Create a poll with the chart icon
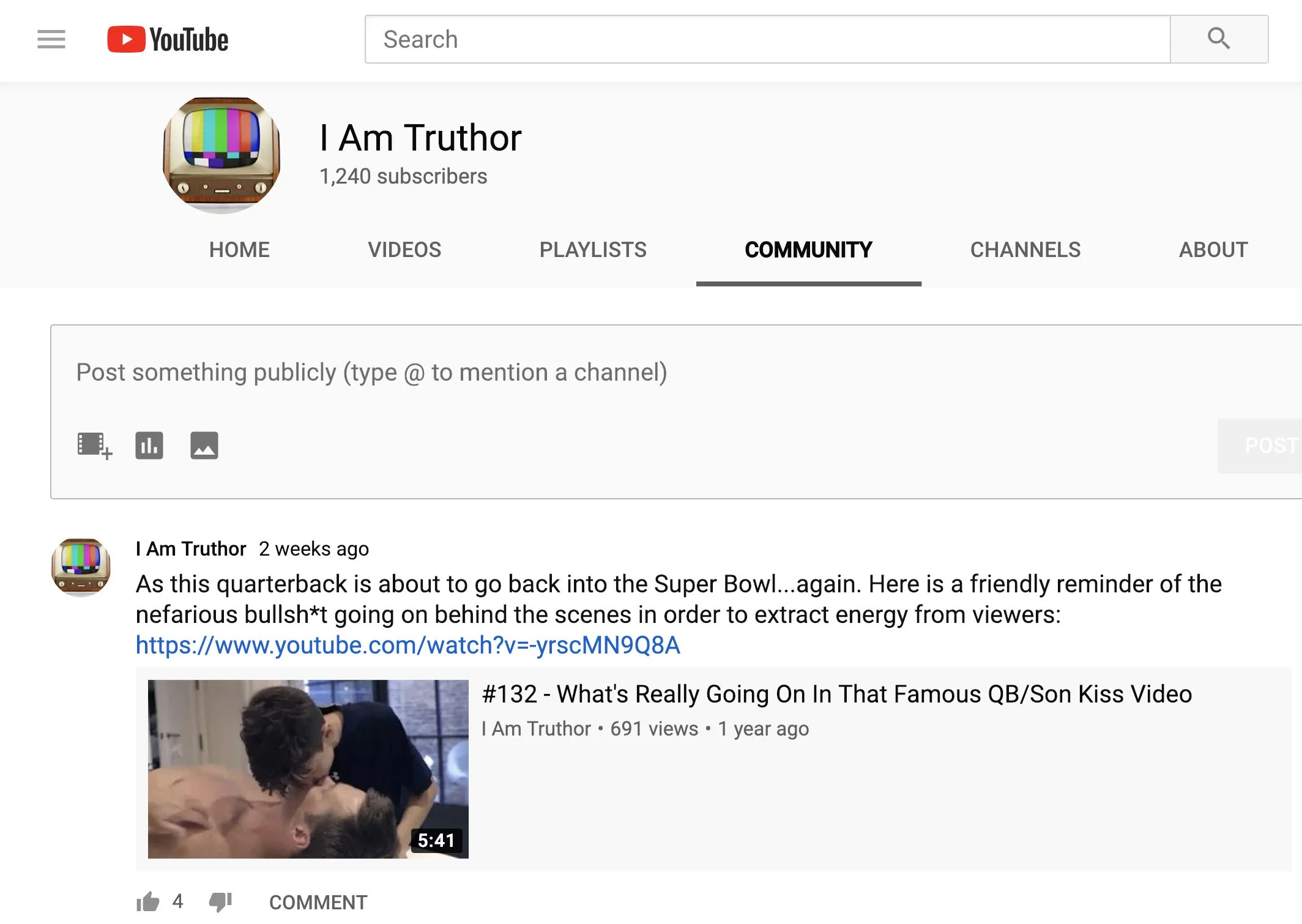 coord(149,445)
